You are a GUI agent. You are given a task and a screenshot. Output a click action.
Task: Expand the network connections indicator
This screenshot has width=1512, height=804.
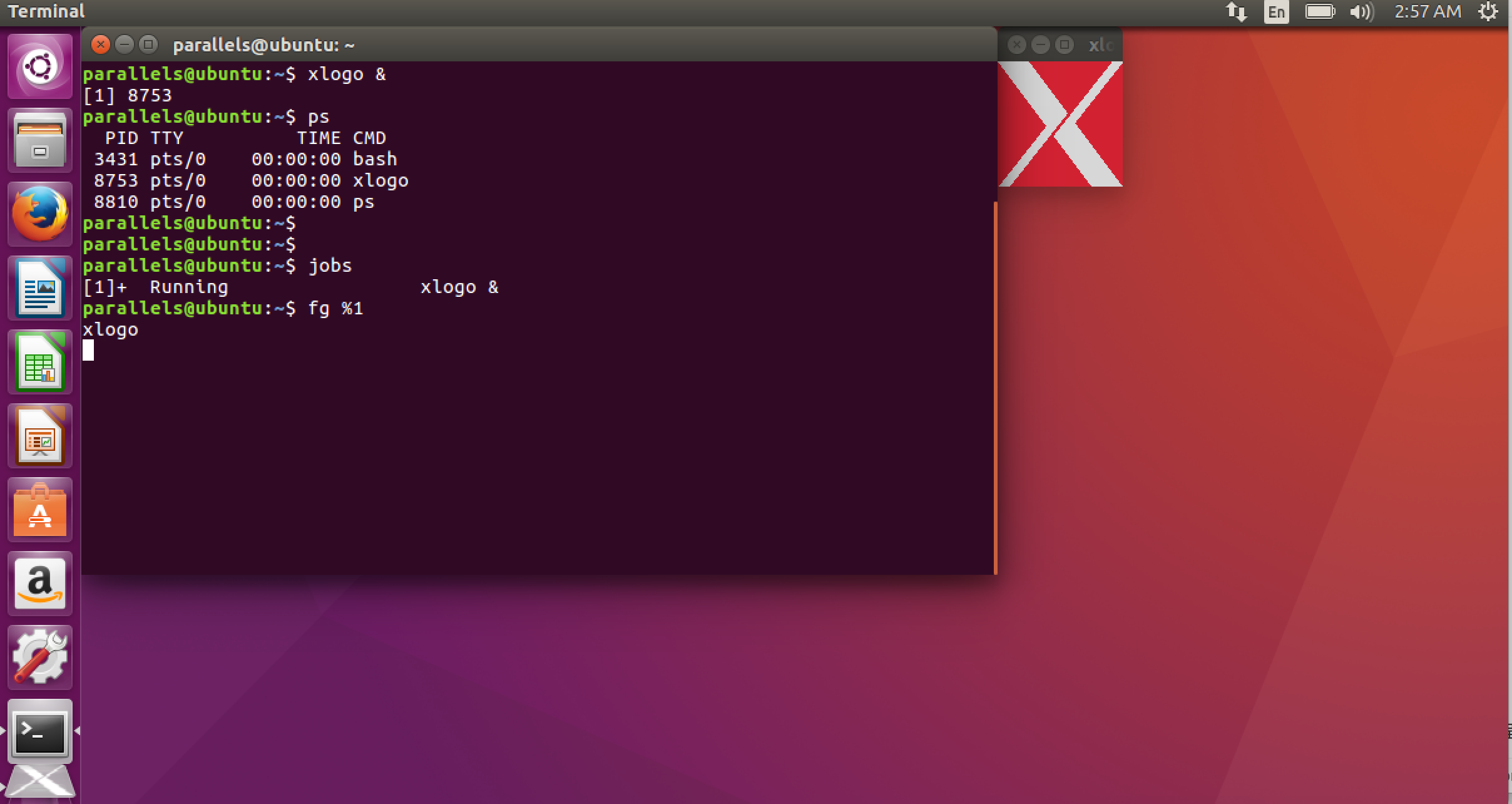point(1236,12)
